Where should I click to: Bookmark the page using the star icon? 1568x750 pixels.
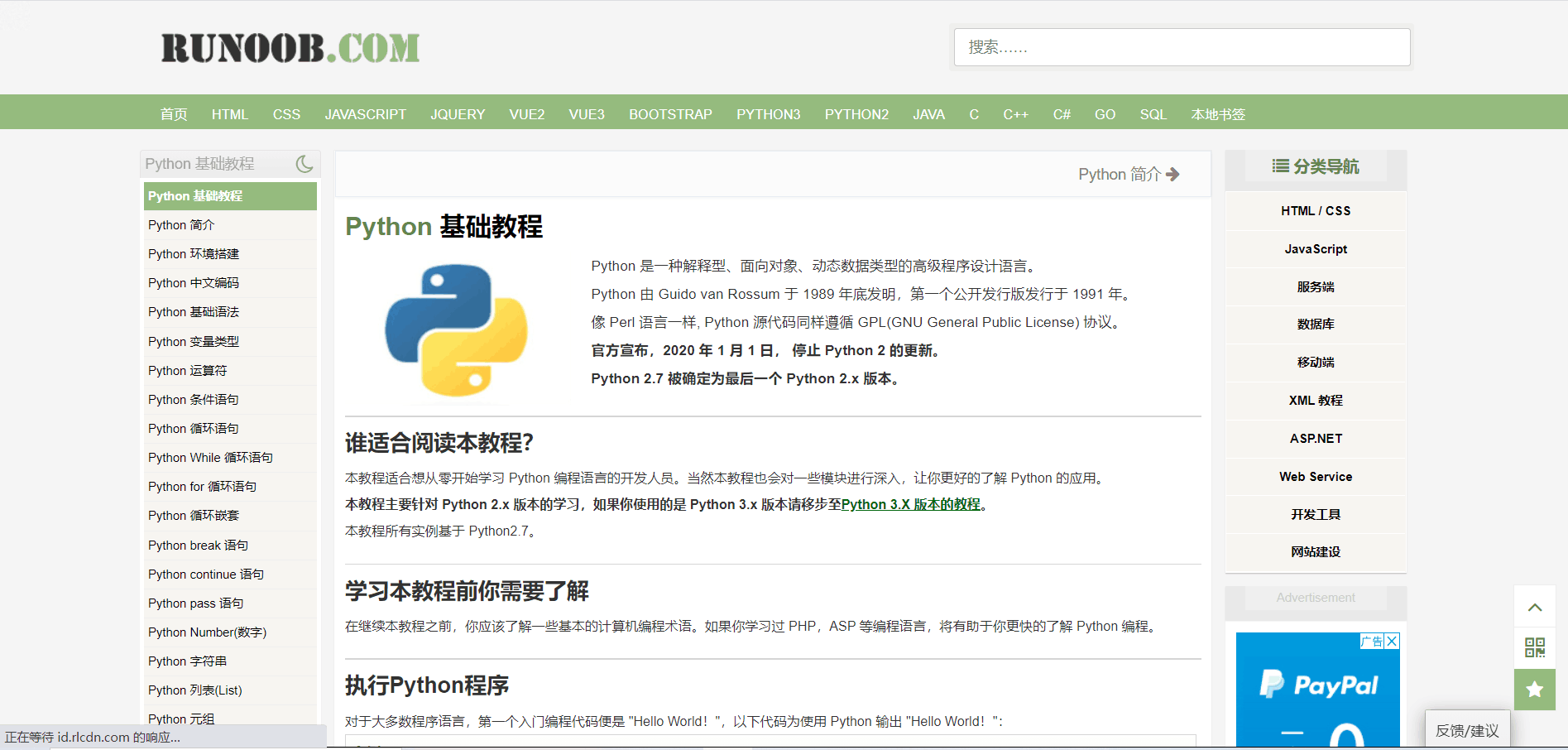(x=1535, y=690)
